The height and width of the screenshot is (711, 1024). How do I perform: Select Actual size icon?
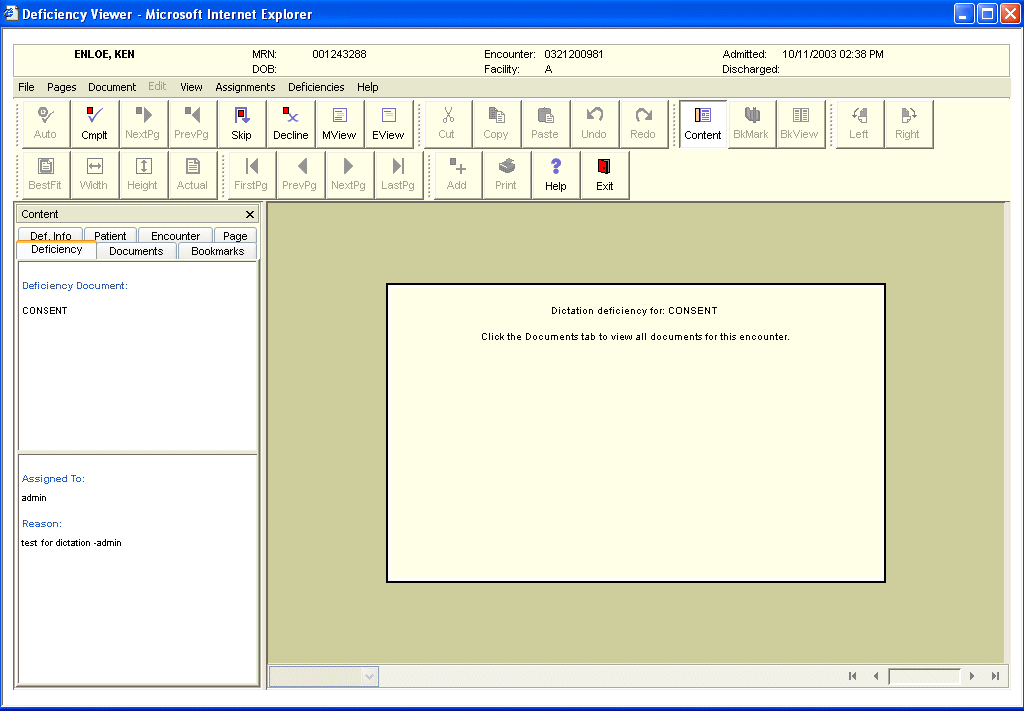coord(192,175)
